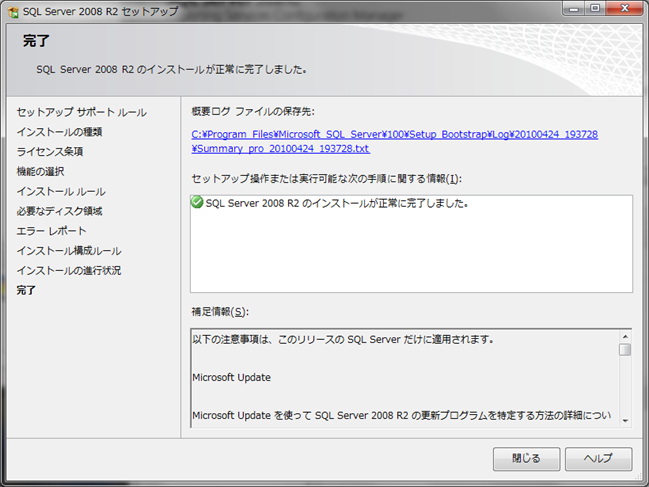Click the 概要ログ ファイルの保存先 label
The image size is (649, 487).
click(x=253, y=111)
